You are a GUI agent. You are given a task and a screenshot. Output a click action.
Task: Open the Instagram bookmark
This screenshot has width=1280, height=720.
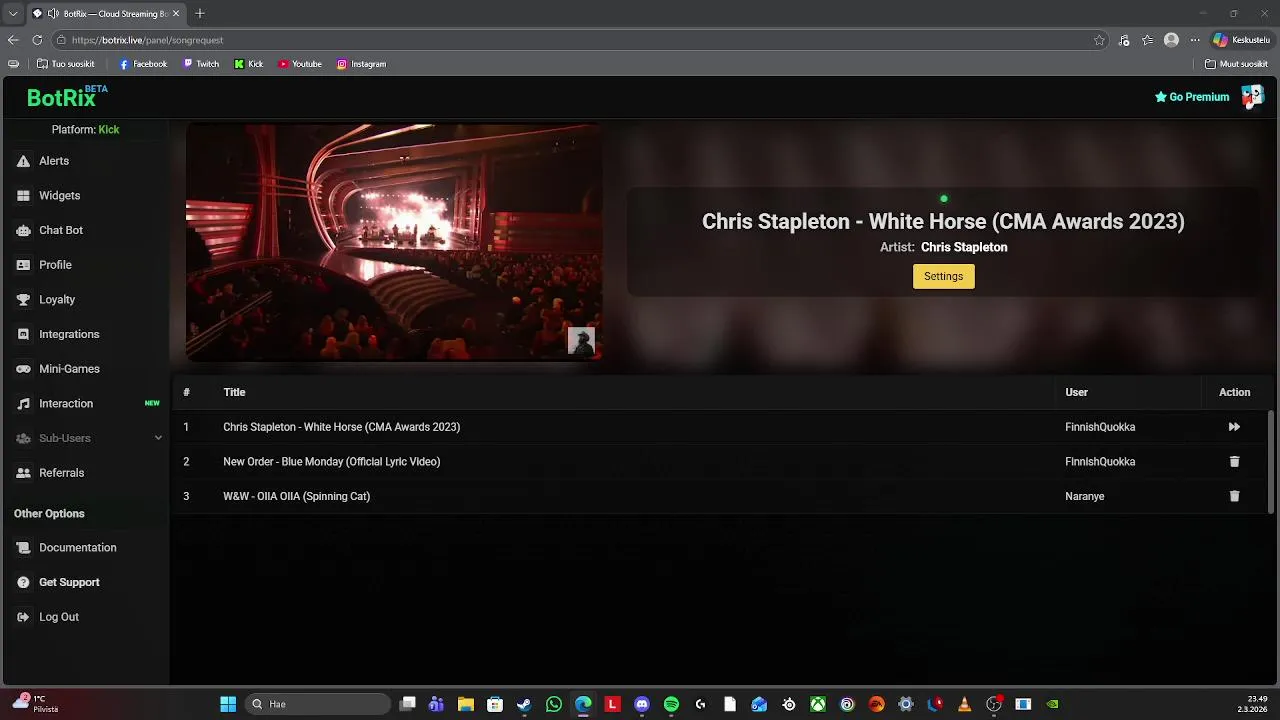[x=361, y=64]
